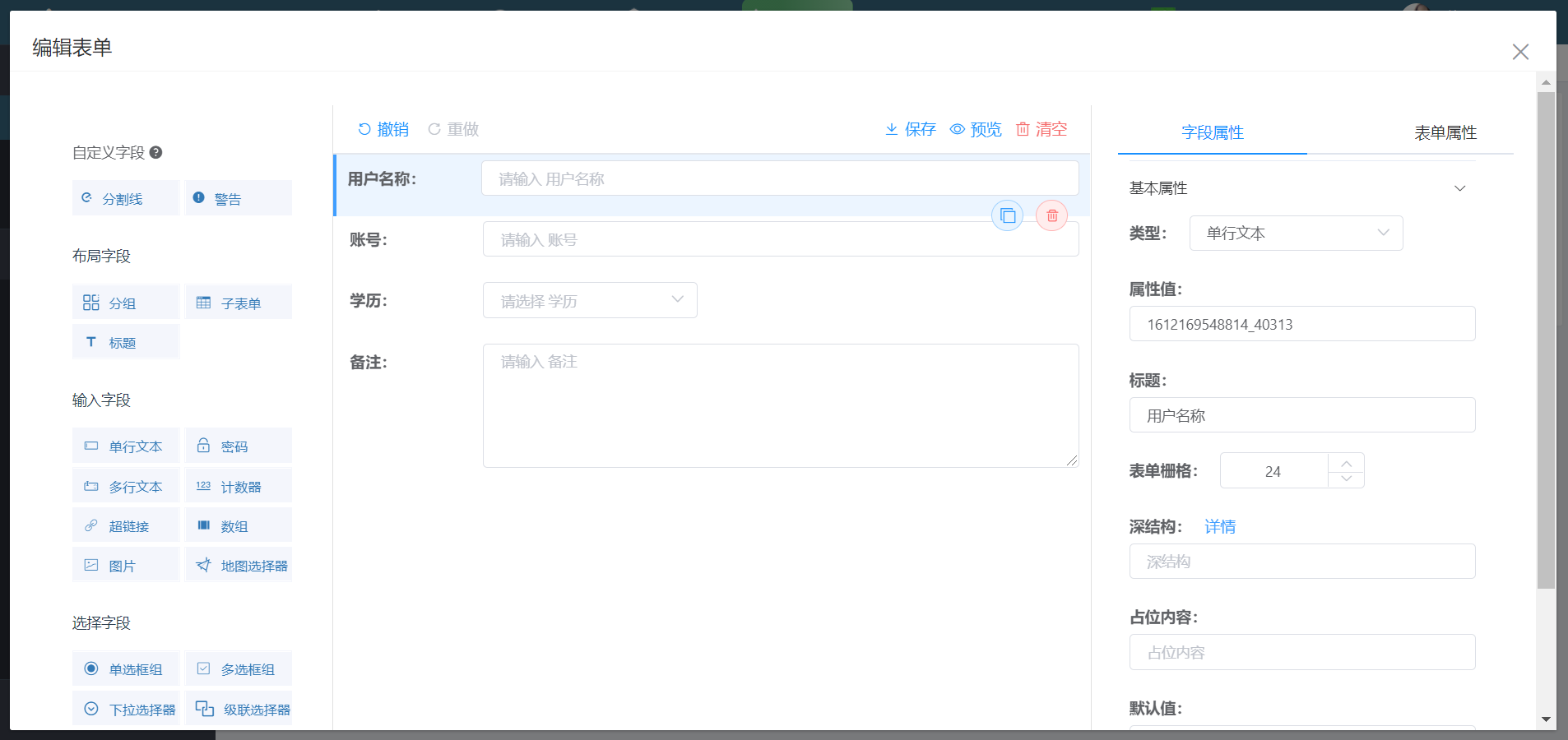Insert a 密码 (password) input field
This screenshot has height=740, width=1568.
click(x=238, y=445)
